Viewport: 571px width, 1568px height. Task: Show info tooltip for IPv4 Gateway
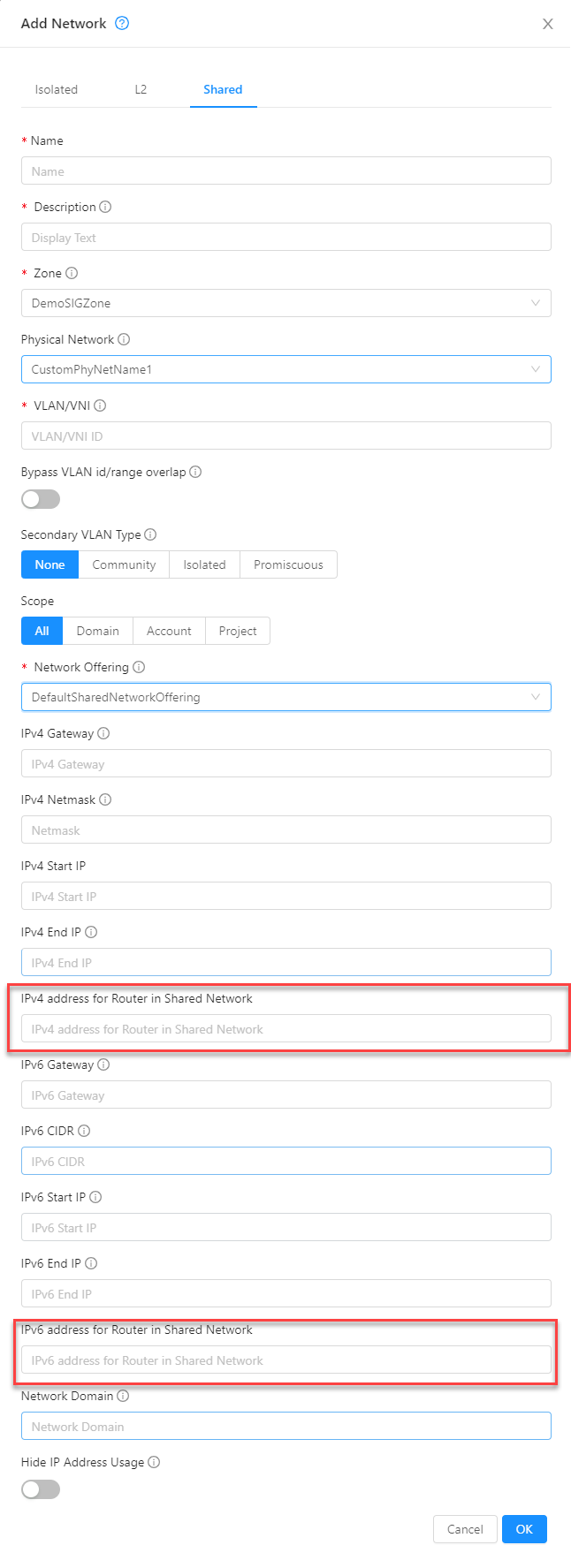(x=103, y=733)
